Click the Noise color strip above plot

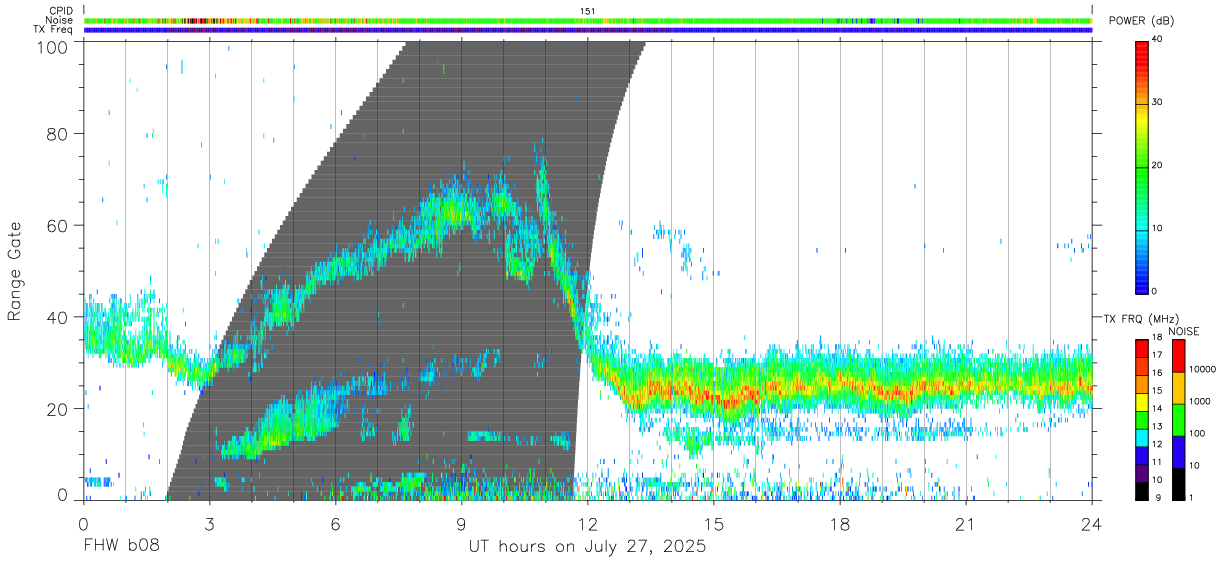pyautogui.click(x=589, y=20)
